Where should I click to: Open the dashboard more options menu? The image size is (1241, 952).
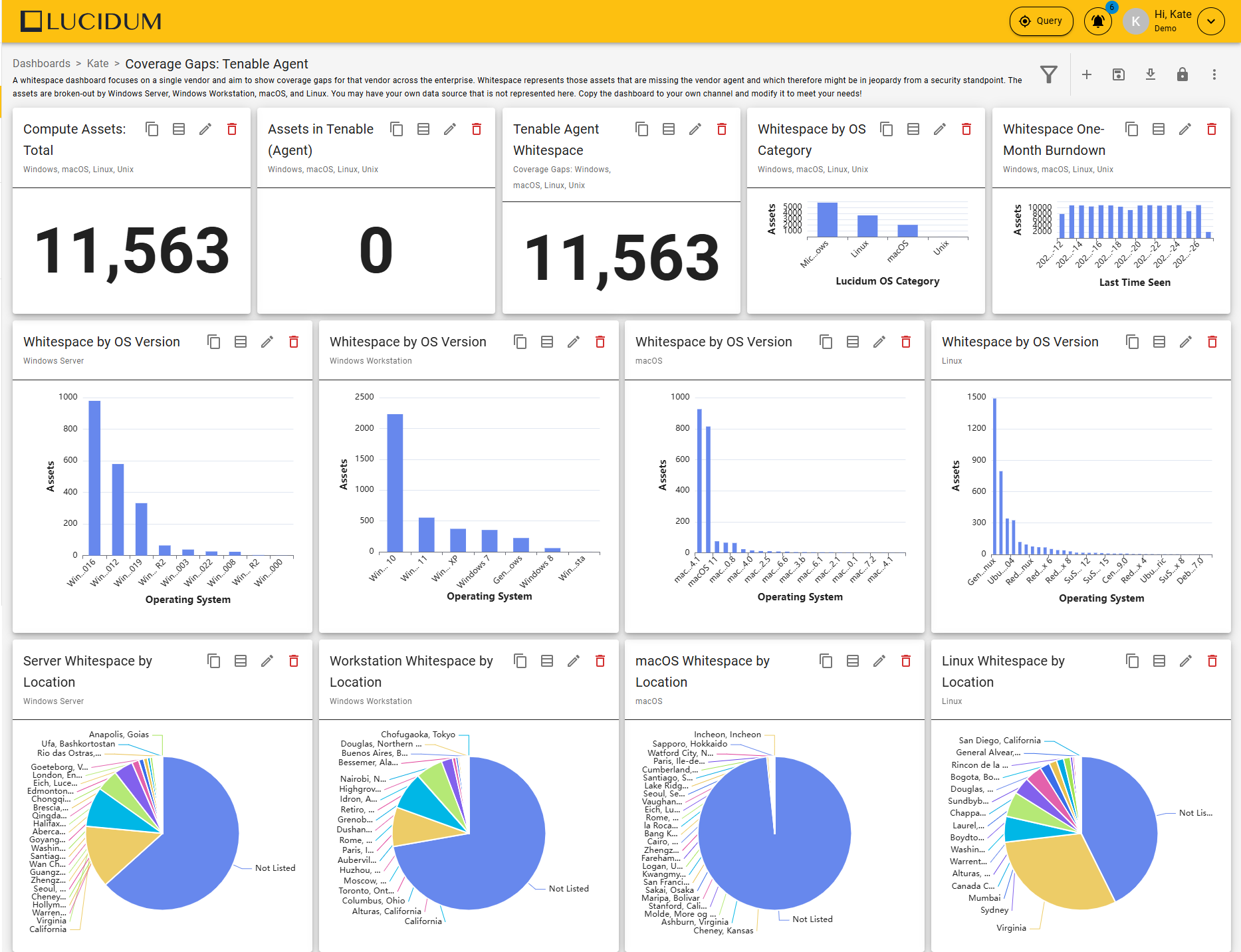[1214, 74]
